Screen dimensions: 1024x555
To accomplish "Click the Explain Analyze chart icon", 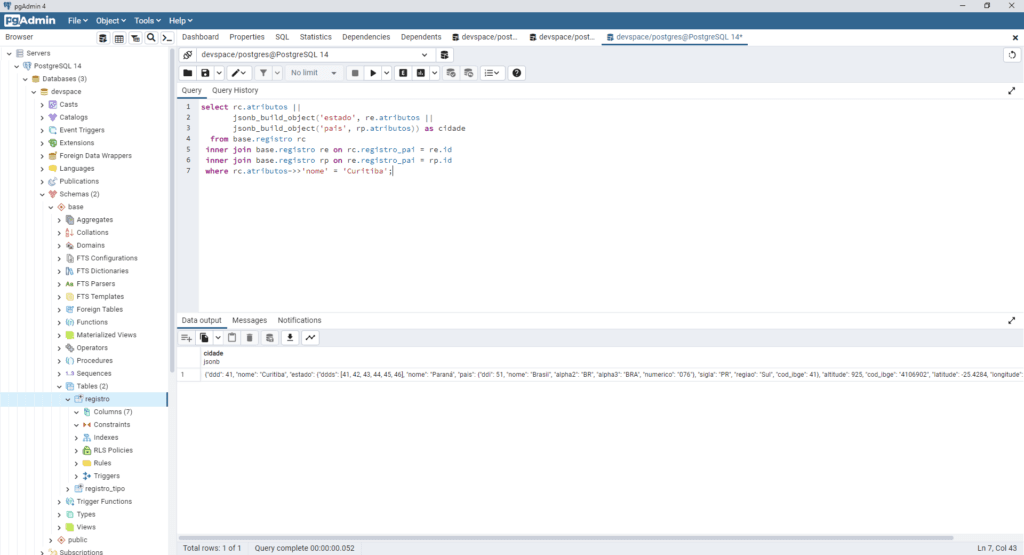I will tap(421, 73).
